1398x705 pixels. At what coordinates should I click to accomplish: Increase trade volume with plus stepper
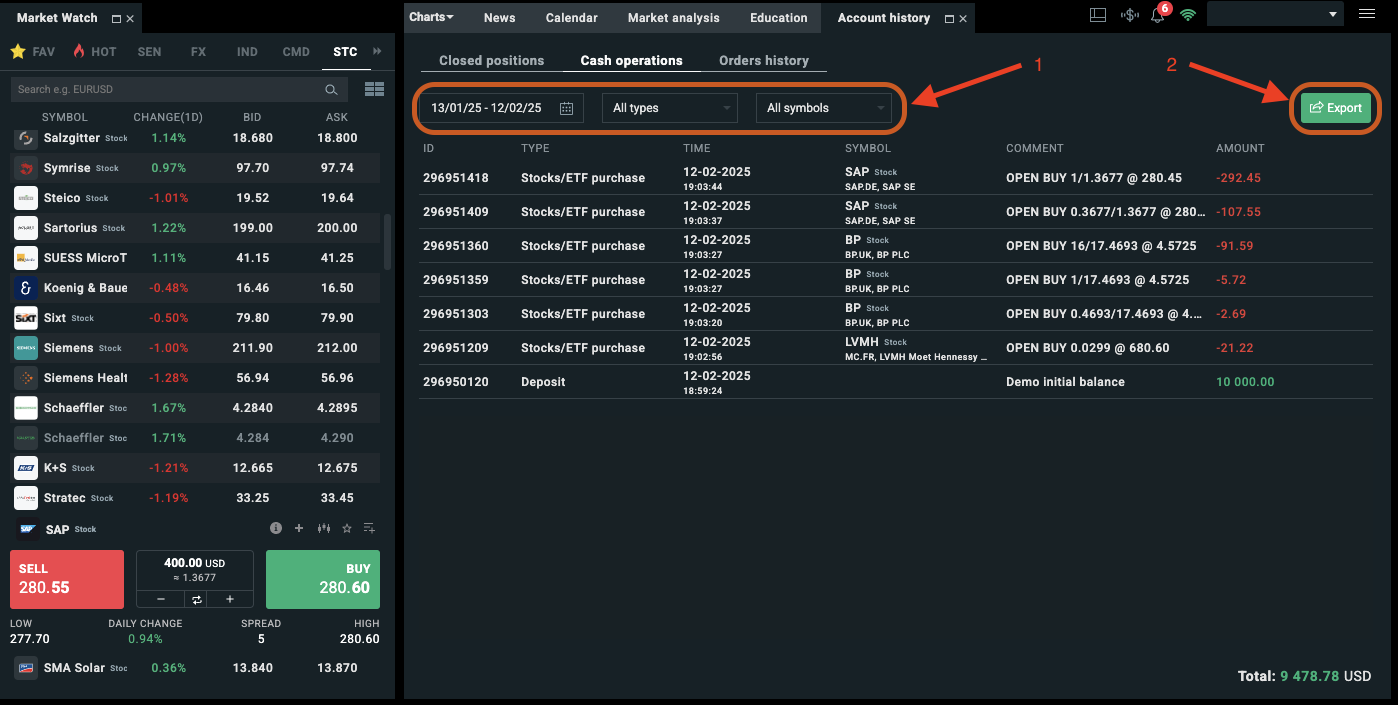pyautogui.click(x=229, y=599)
